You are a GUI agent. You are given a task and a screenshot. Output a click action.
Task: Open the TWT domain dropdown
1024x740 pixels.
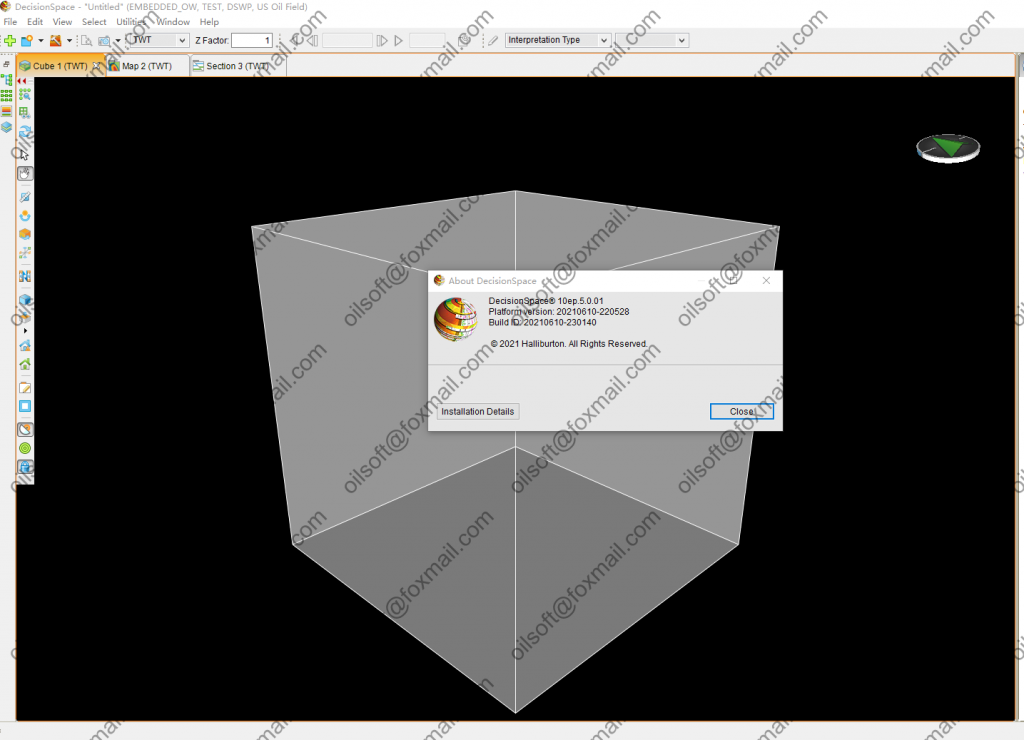tap(159, 40)
